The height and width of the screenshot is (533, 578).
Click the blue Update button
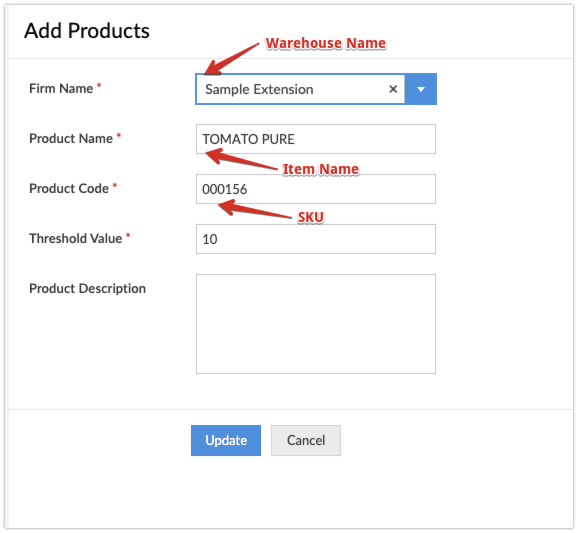[226, 440]
